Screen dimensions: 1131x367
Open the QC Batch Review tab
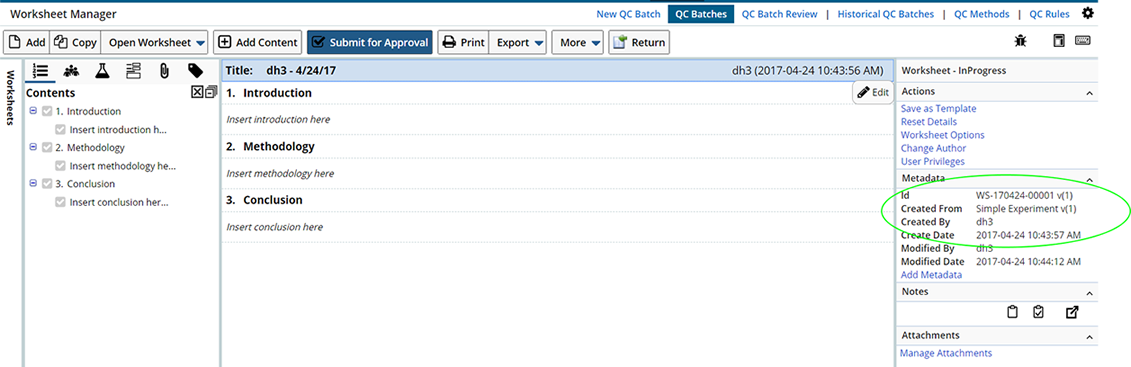coord(780,14)
